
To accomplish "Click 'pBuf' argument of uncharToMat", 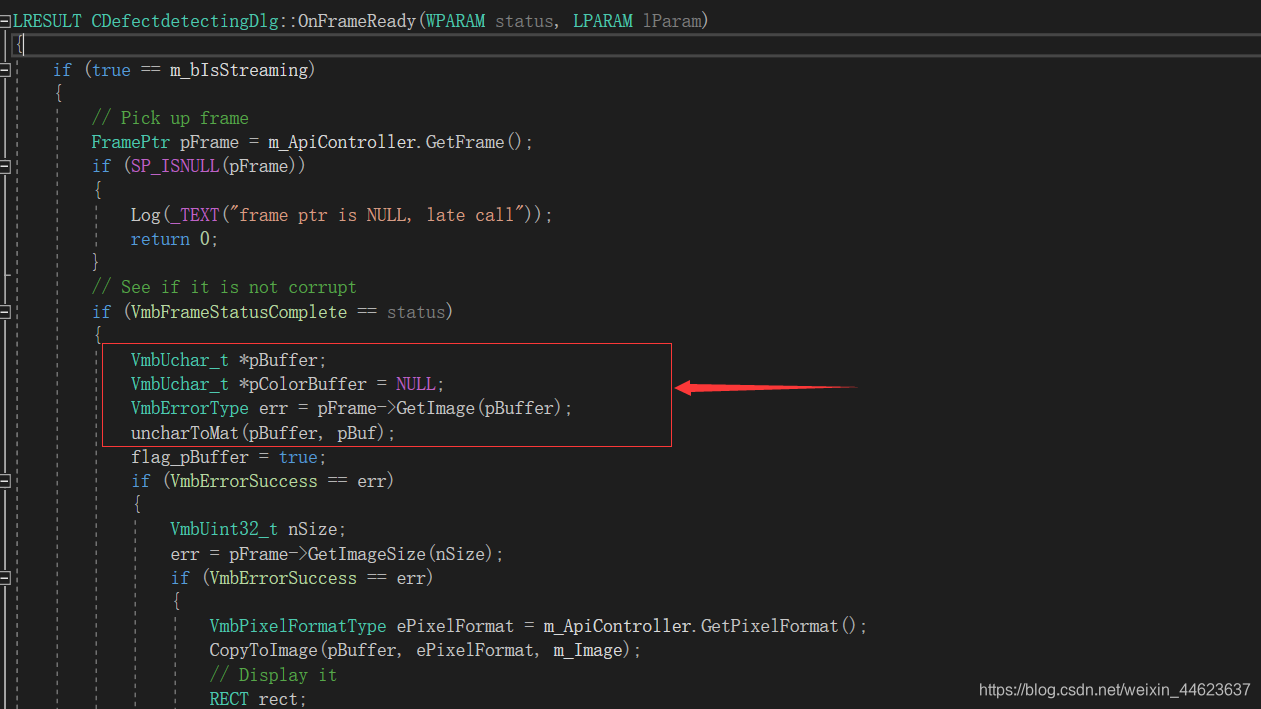I will pyautogui.click(x=356, y=433).
